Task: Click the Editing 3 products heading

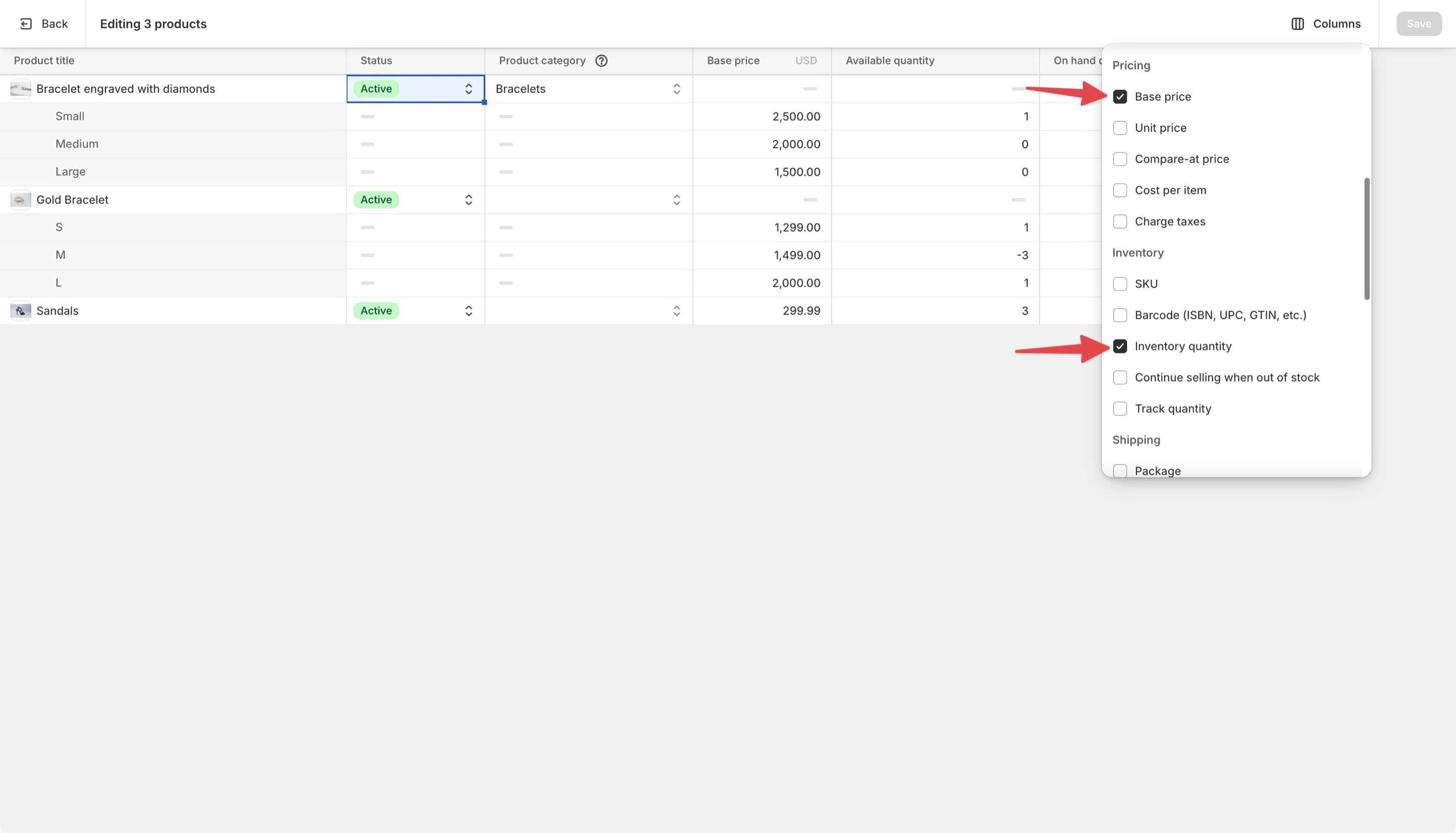Action: coord(153,23)
